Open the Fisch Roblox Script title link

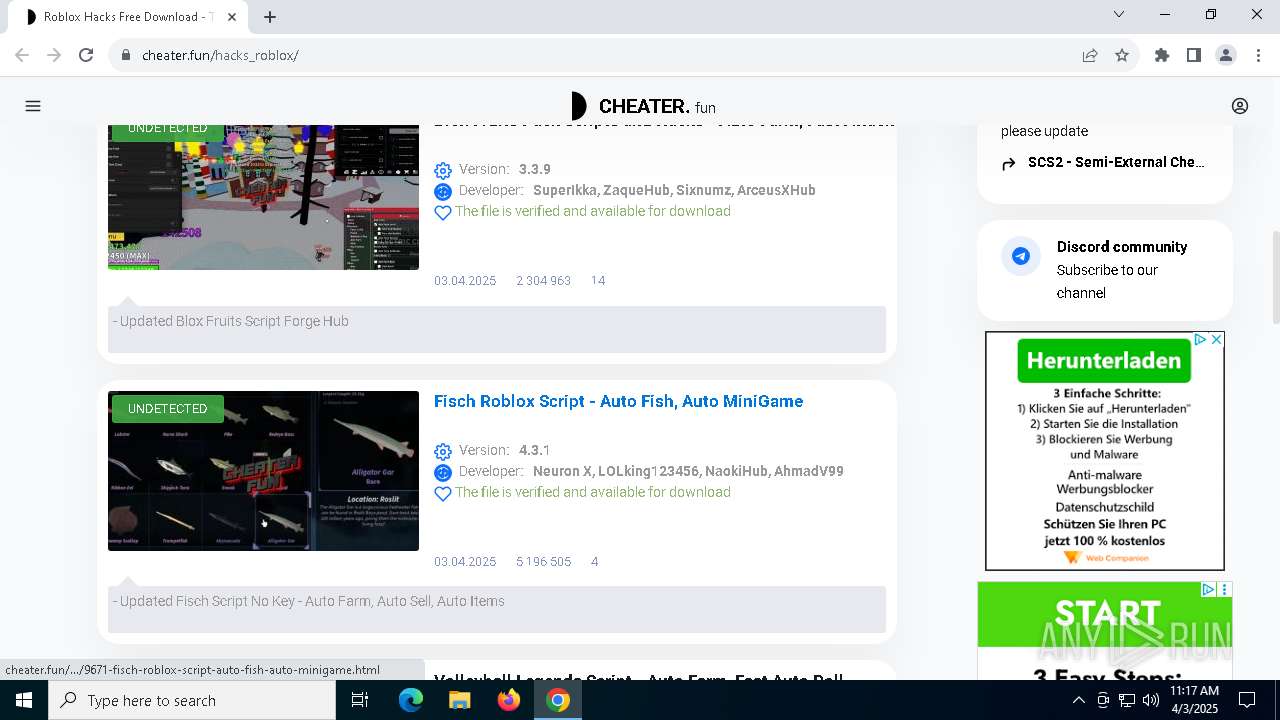[x=618, y=401]
